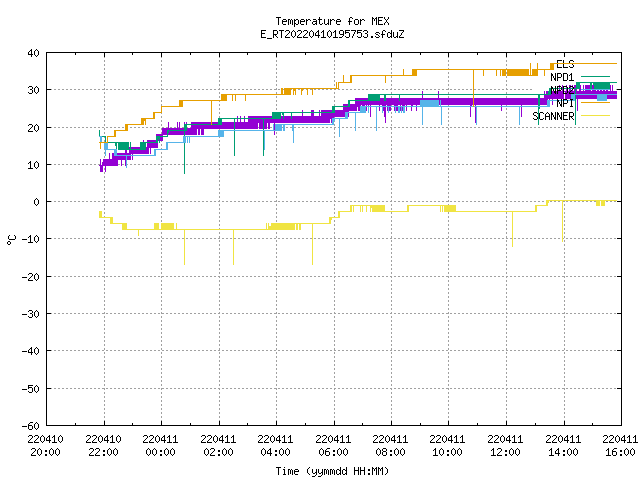Click the NPD1 legend label
The image size is (640, 480).
pos(562,77)
